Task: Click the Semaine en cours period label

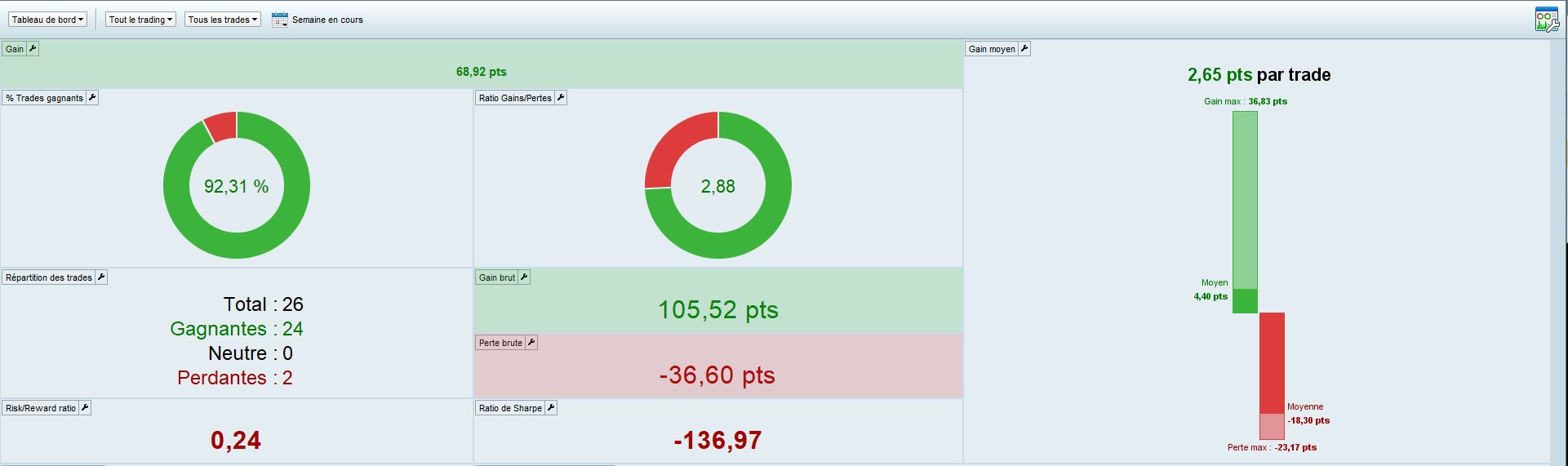Action: (327, 20)
